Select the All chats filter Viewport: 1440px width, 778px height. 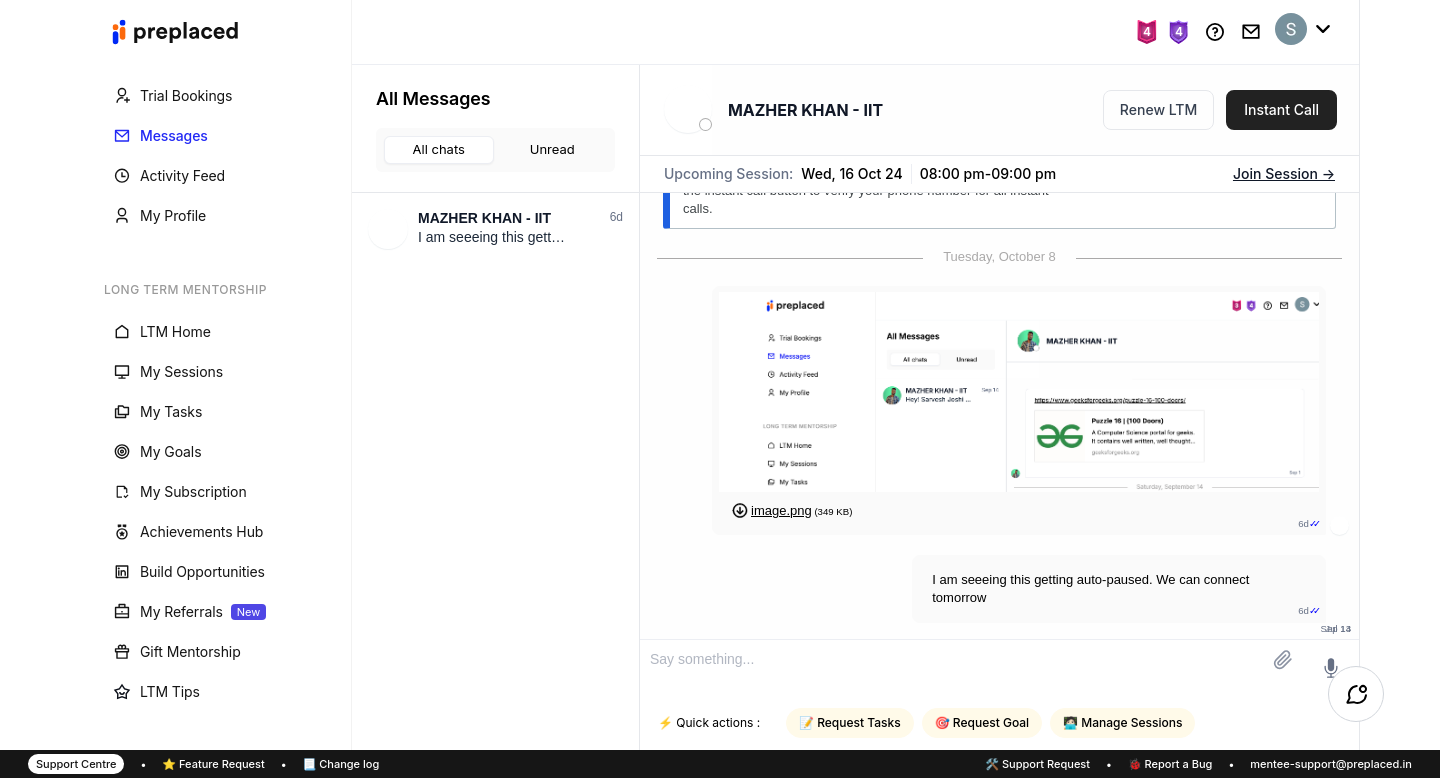(439, 150)
